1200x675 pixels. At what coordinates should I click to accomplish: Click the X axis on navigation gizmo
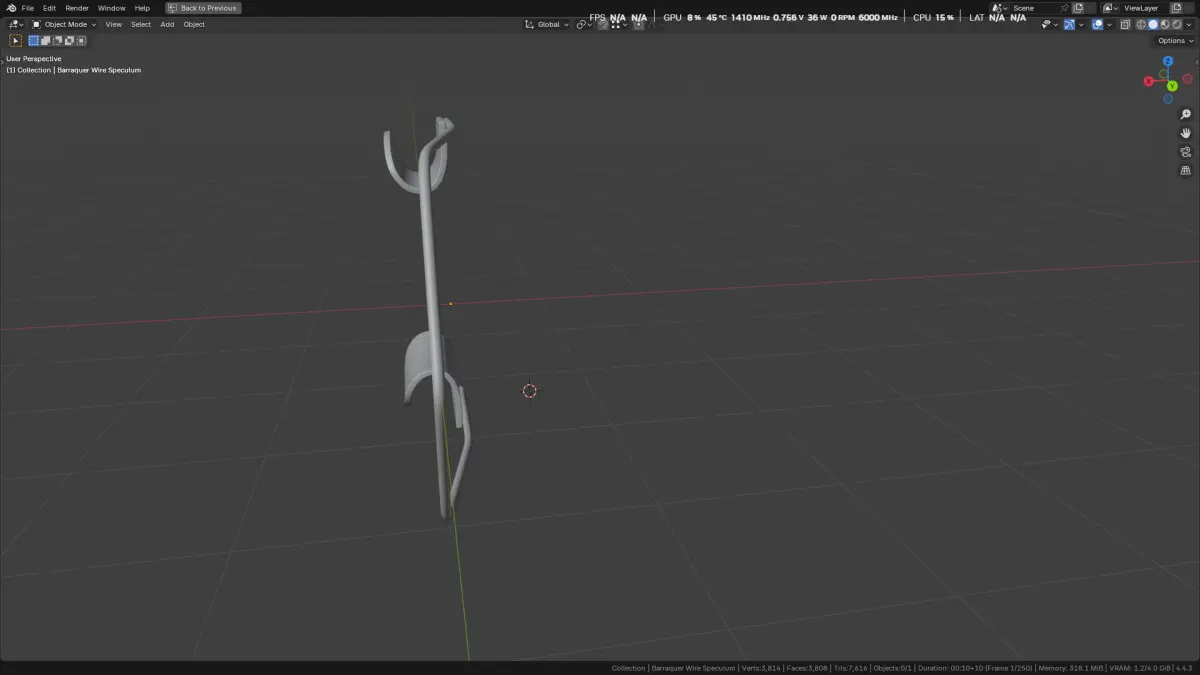coord(1148,81)
